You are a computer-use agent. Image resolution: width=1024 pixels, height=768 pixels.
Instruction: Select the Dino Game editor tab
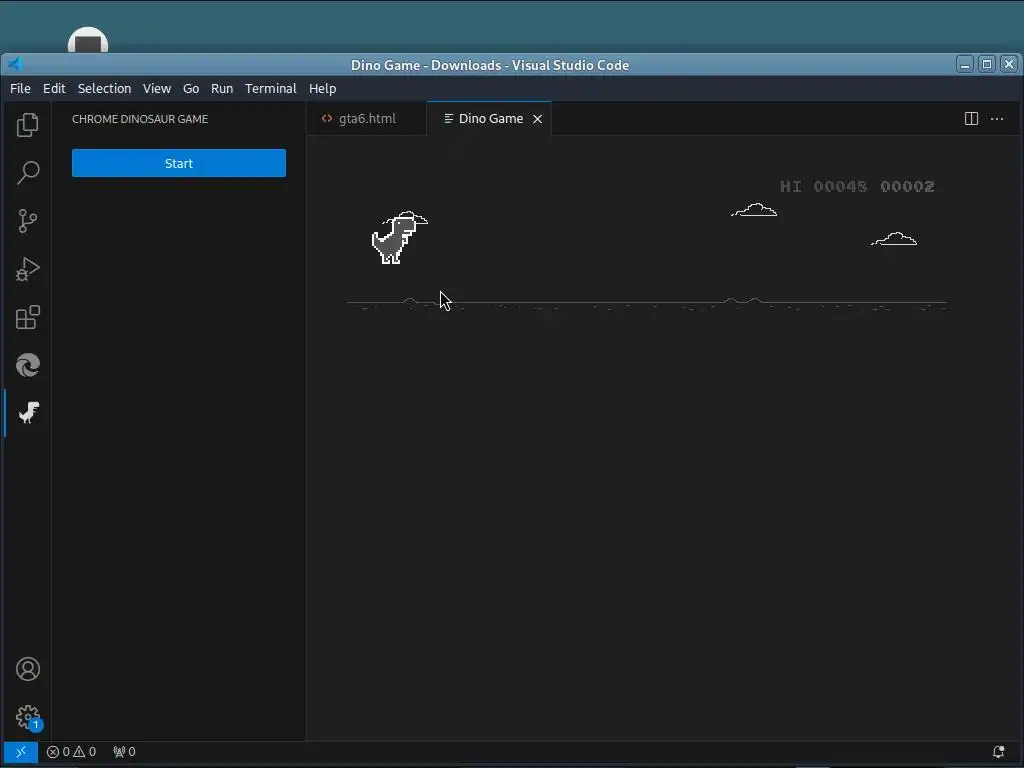click(x=490, y=119)
